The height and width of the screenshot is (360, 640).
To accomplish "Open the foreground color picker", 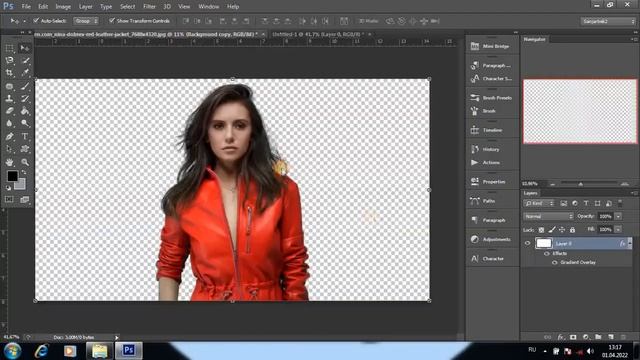I will click(12, 176).
